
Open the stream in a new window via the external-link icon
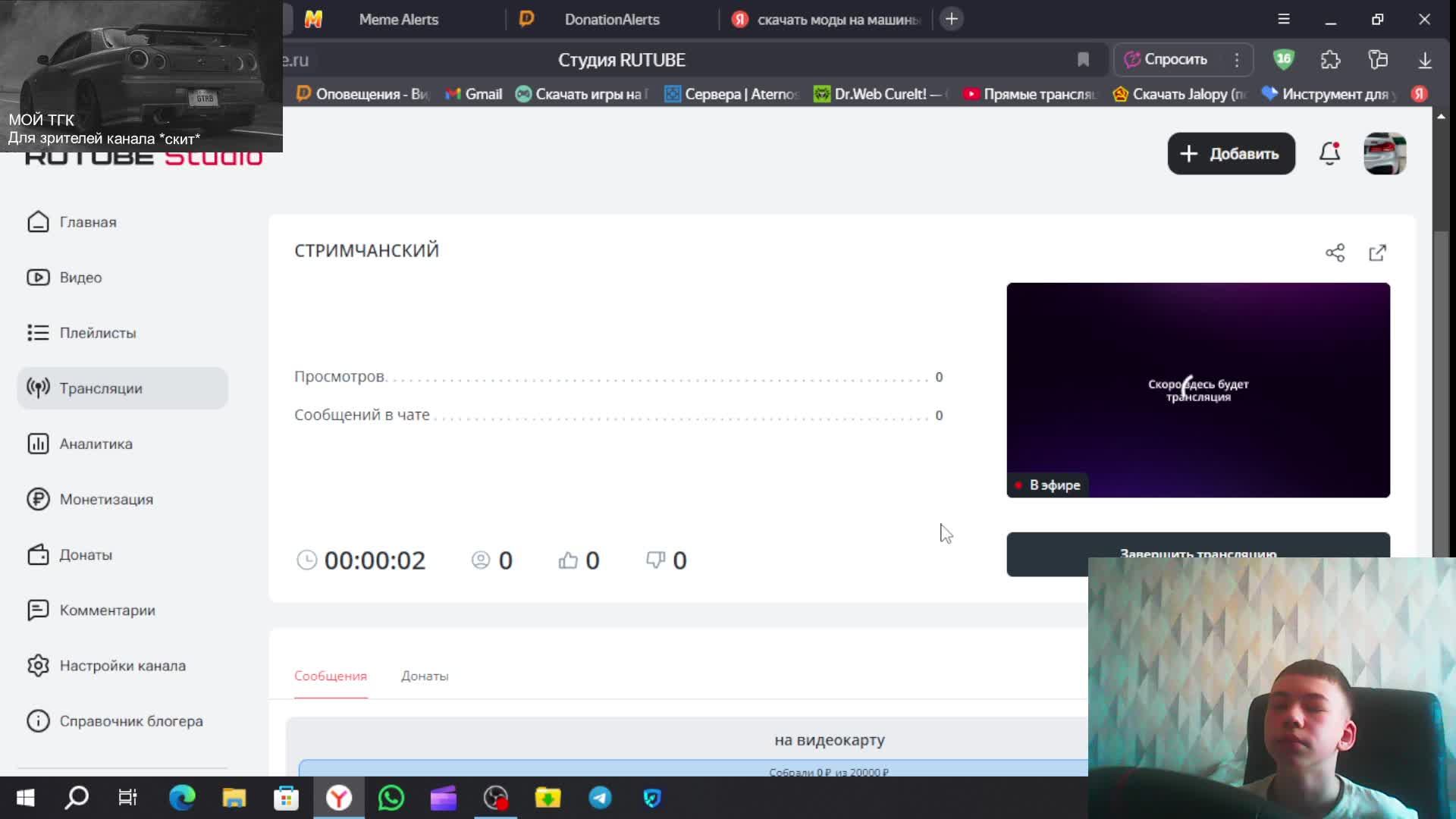coord(1377,253)
